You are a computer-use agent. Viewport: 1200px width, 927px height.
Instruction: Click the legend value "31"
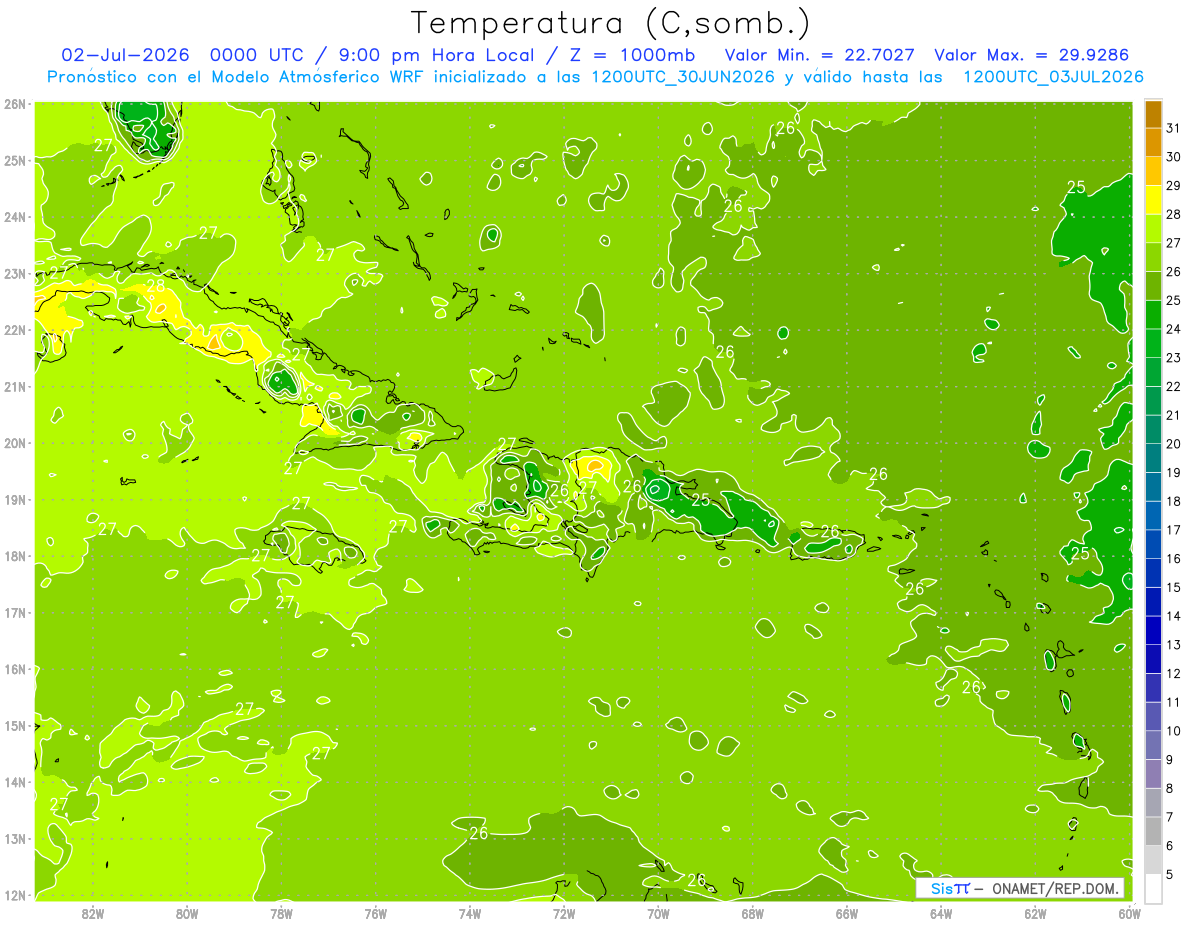(1173, 128)
